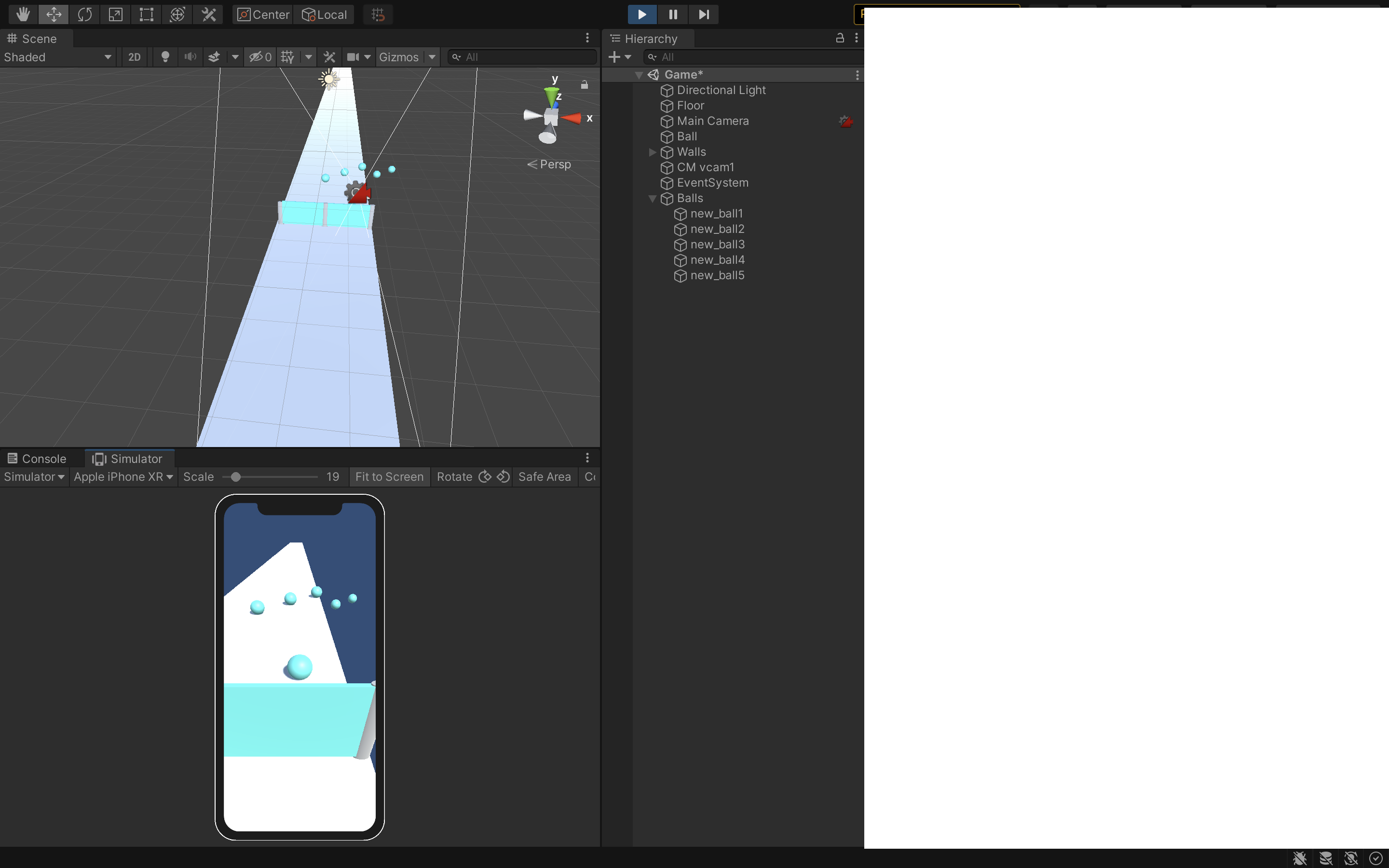1389x868 pixels.
Task: Select the Directional Light sun gizmo in scene
Action: tap(329, 79)
